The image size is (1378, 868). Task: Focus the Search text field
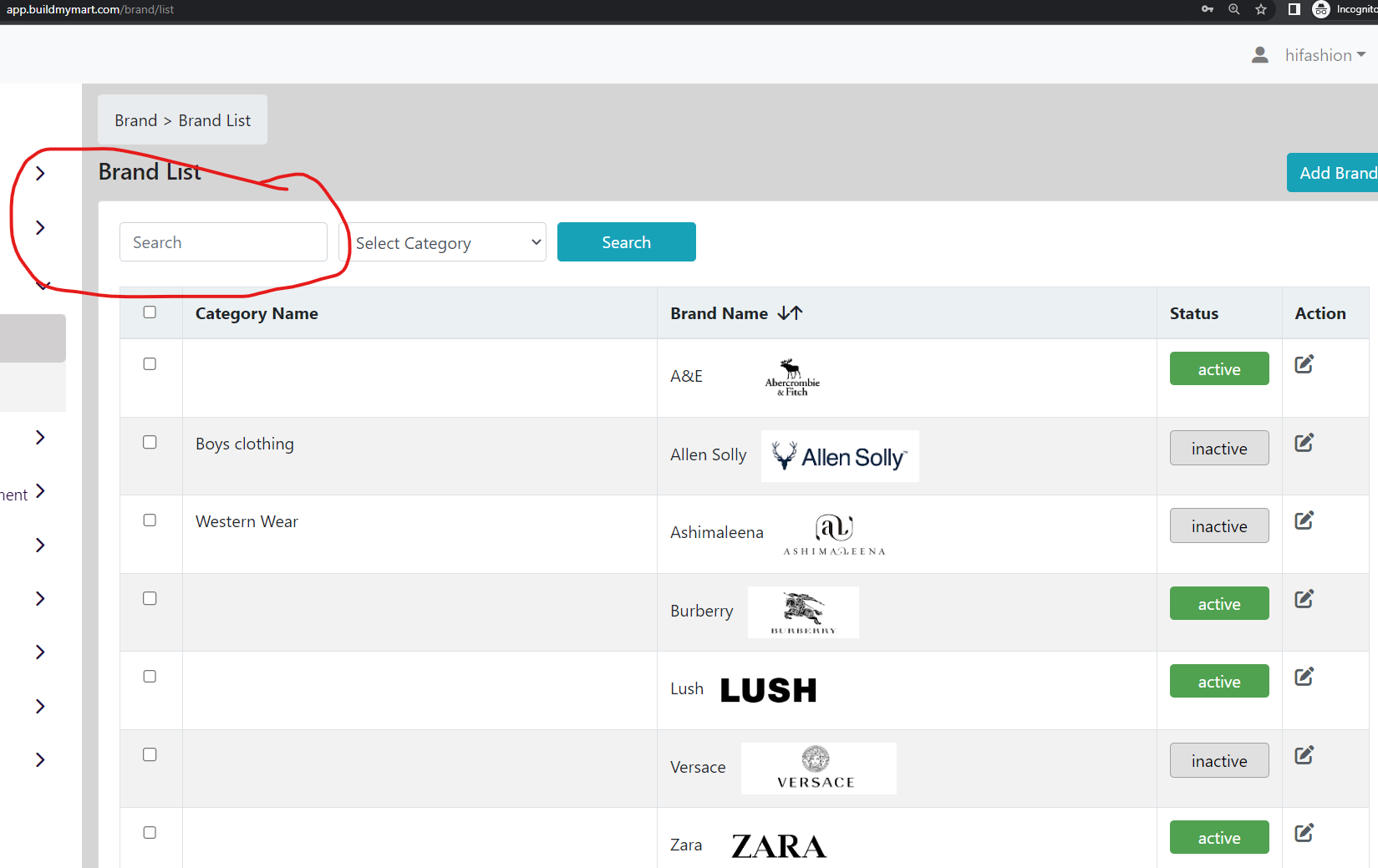[223, 242]
